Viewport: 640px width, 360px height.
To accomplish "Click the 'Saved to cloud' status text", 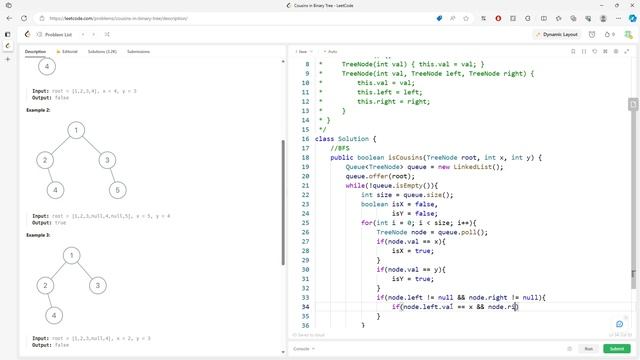I will pos(309,335).
